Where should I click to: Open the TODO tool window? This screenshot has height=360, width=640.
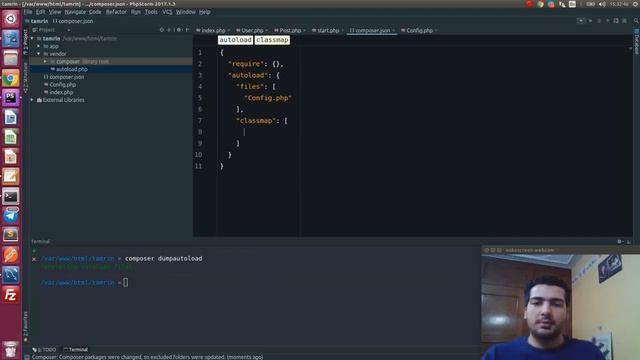click(x=44, y=350)
